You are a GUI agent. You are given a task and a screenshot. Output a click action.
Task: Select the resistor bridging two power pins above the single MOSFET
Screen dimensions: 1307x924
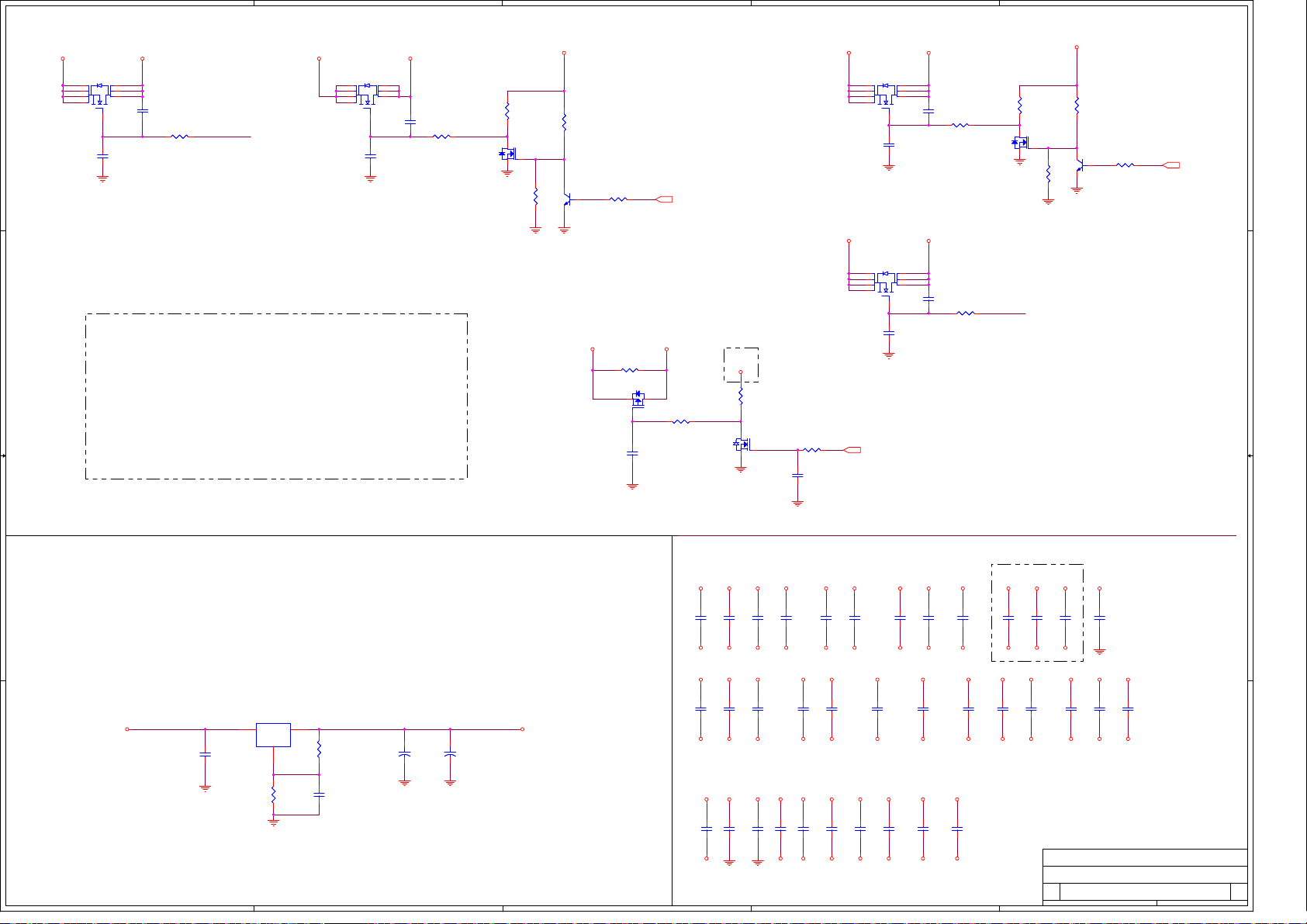click(630, 370)
